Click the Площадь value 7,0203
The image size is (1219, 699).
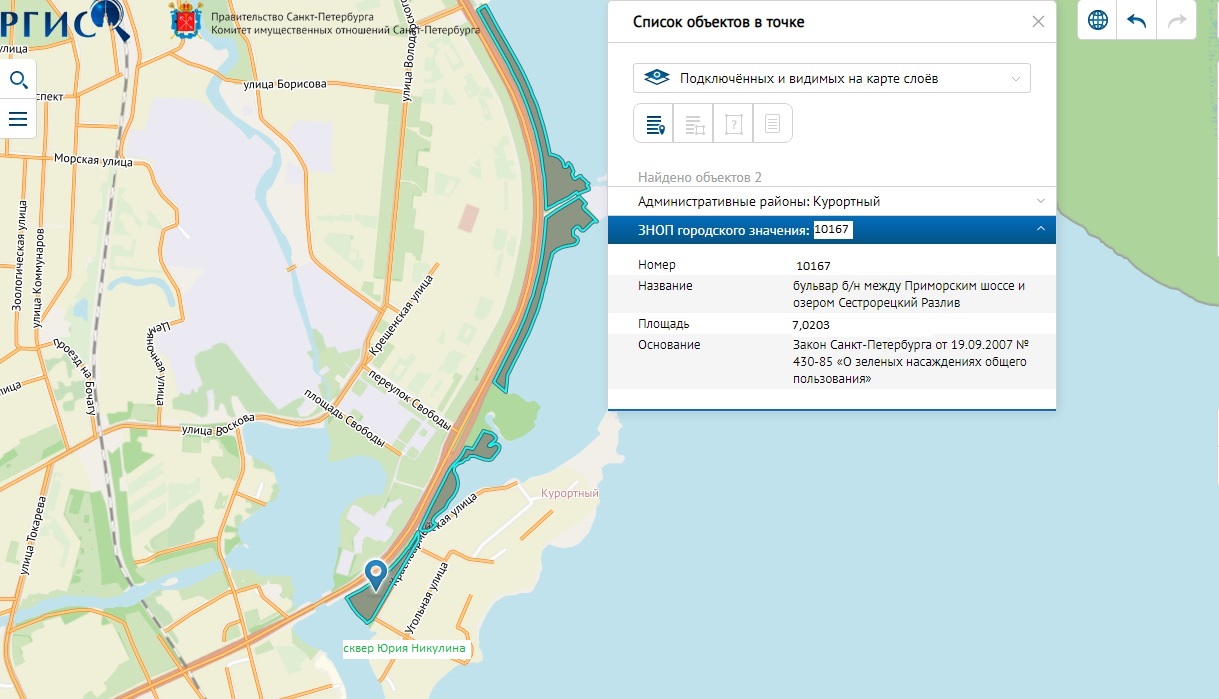[810, 325]
